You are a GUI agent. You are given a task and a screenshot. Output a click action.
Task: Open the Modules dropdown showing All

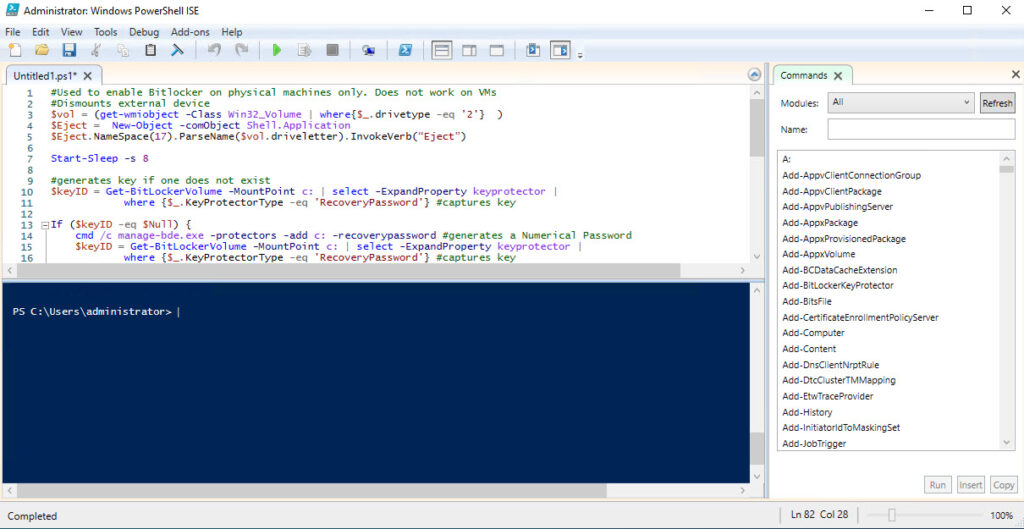click(x=901, y=103)
